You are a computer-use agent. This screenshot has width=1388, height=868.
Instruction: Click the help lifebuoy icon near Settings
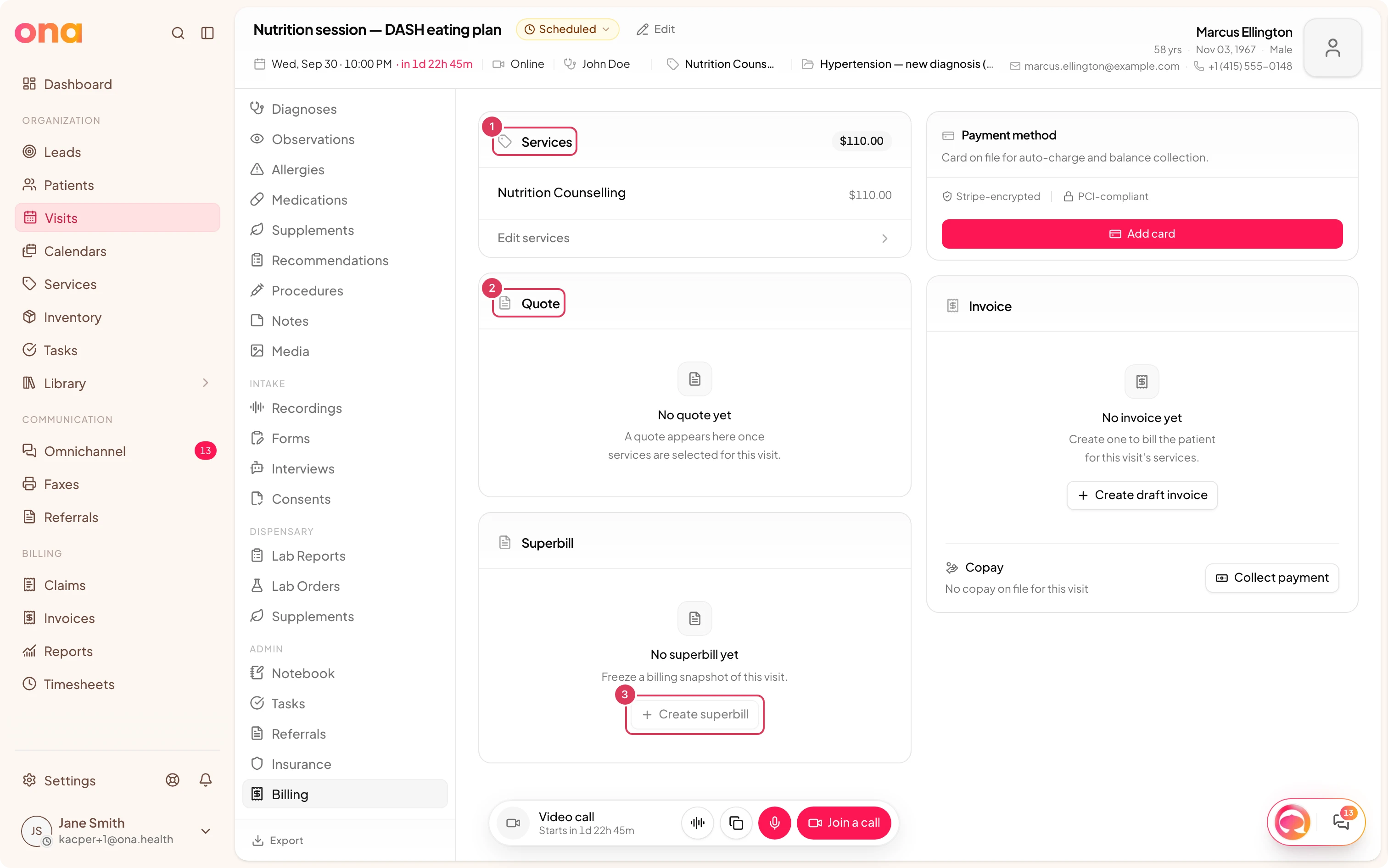click(x=172, y=779)
